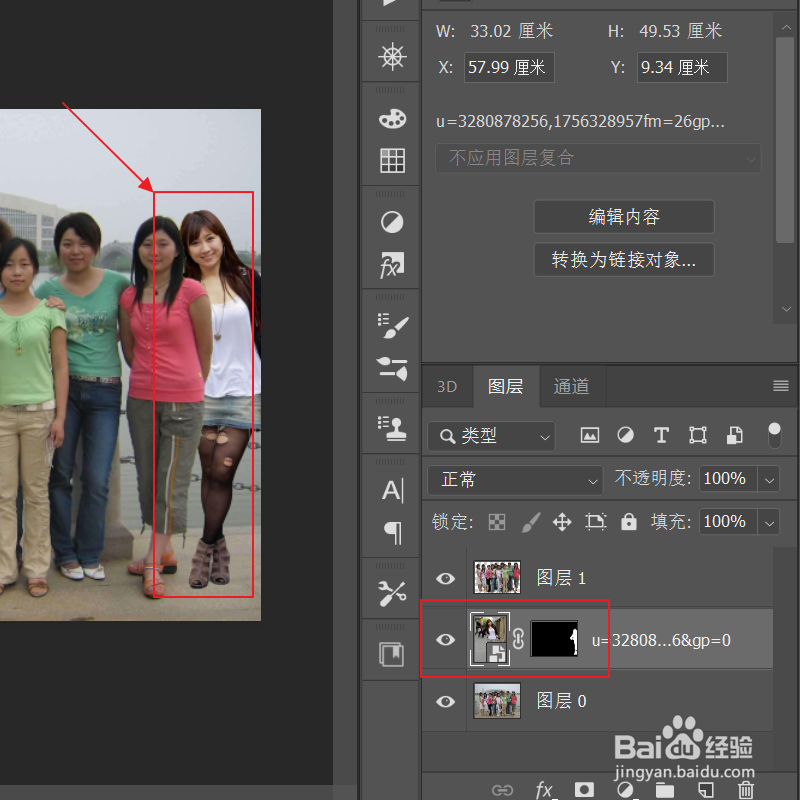
Task: Click the 转换为链接对象 button
Action: pyautogui.click(x=623, y=260)
